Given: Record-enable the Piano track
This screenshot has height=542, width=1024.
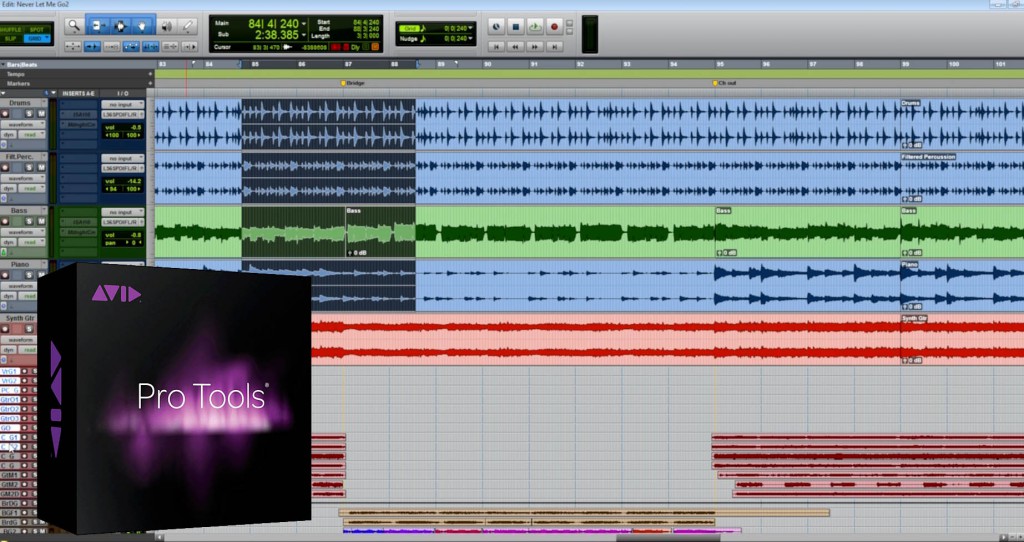Looking at the screenshot, I should coord(5,276).
